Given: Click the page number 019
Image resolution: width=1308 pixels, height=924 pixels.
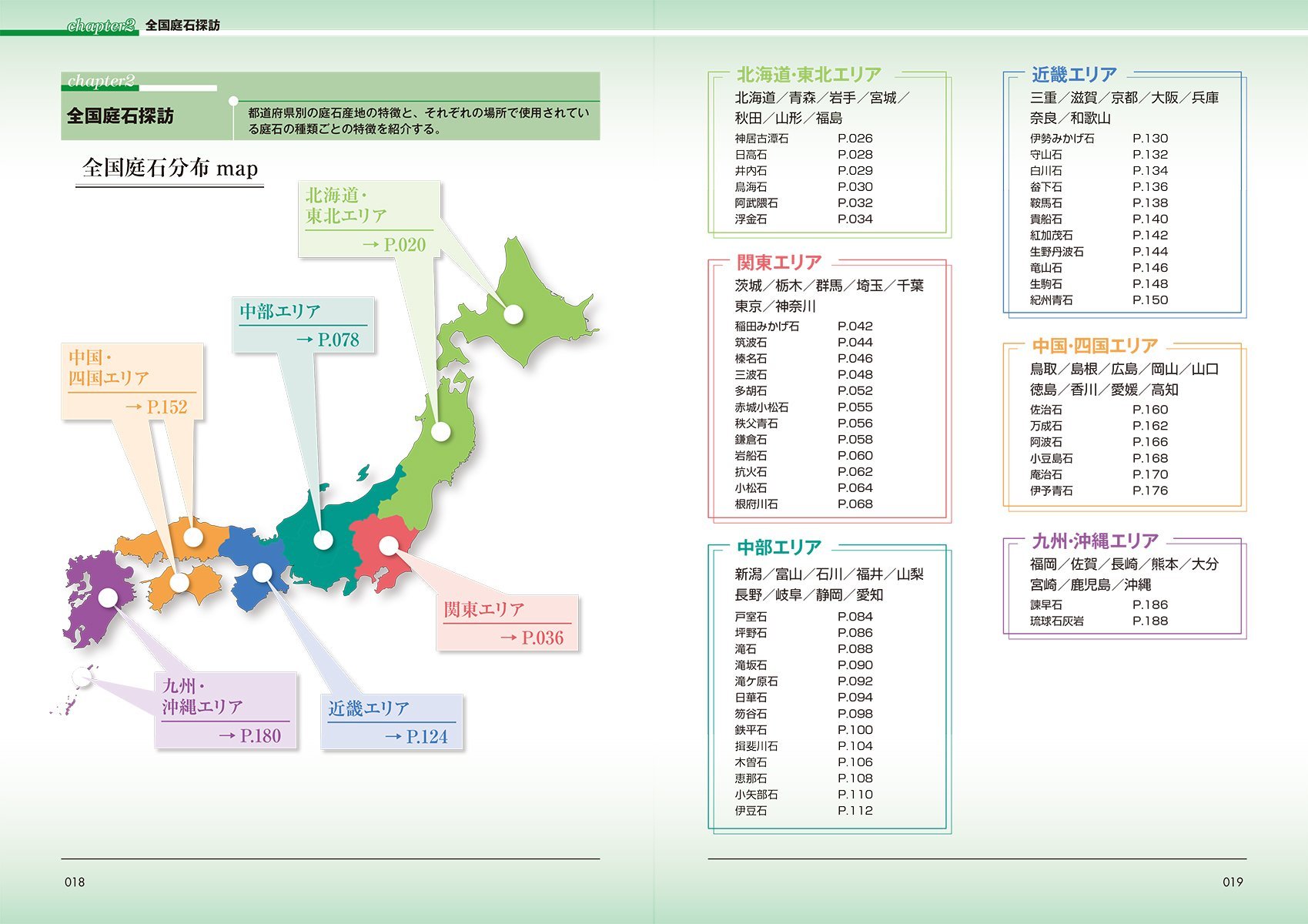Looking at the screenshot, I should [x=1233, y=882].
